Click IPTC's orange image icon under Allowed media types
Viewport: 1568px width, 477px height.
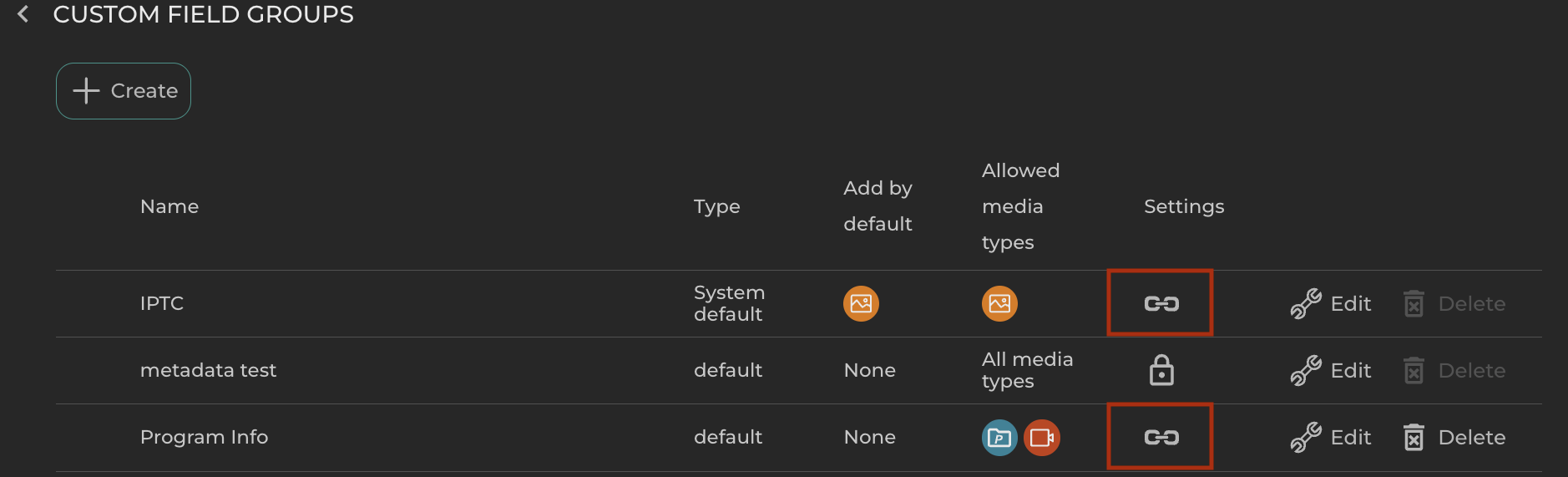tap(999, 303)
